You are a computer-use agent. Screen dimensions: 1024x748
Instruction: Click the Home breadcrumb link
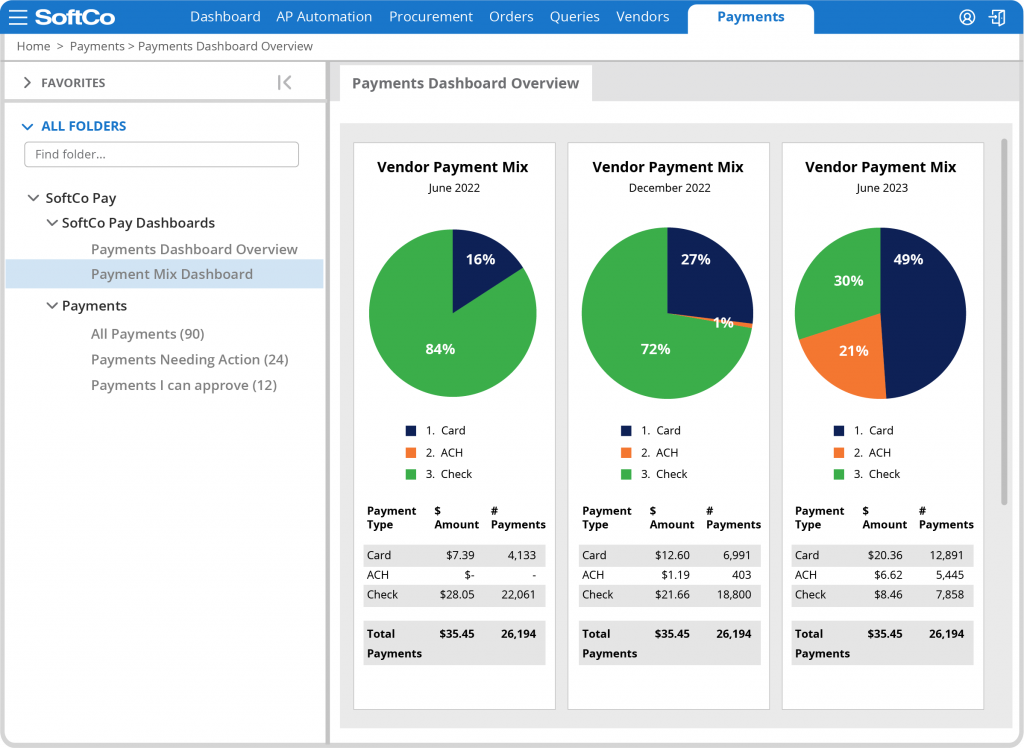33,46
